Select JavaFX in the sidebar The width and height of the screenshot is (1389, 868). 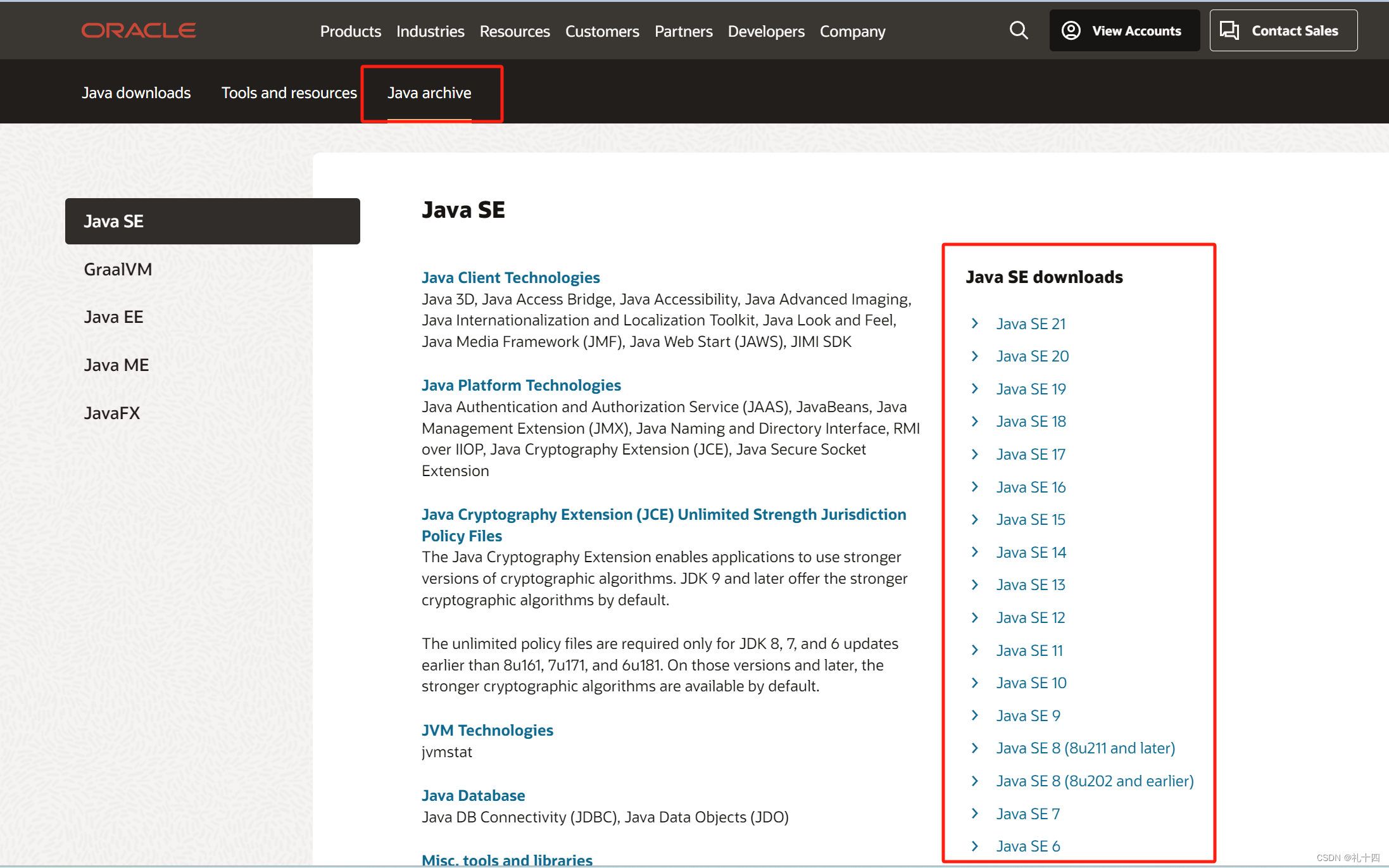(x=112, y=413)
